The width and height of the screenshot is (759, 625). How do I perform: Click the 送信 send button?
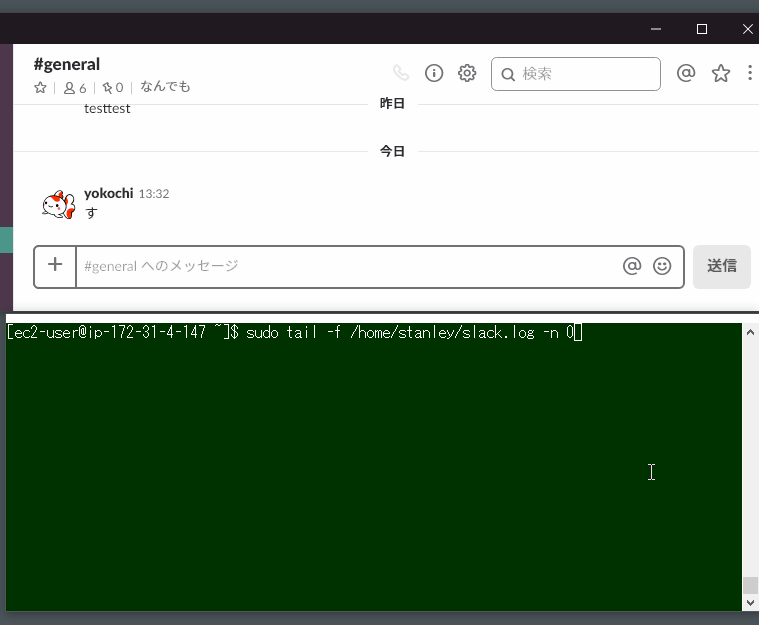722,267
